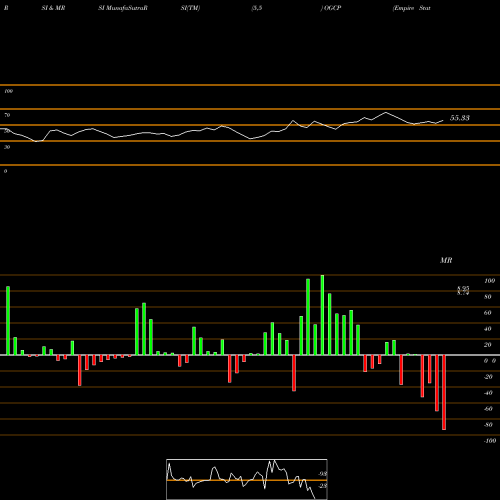The width and height of the screenshot is (500, 500).
Task: Click the MR axis label 60
Action: [488, 313]
